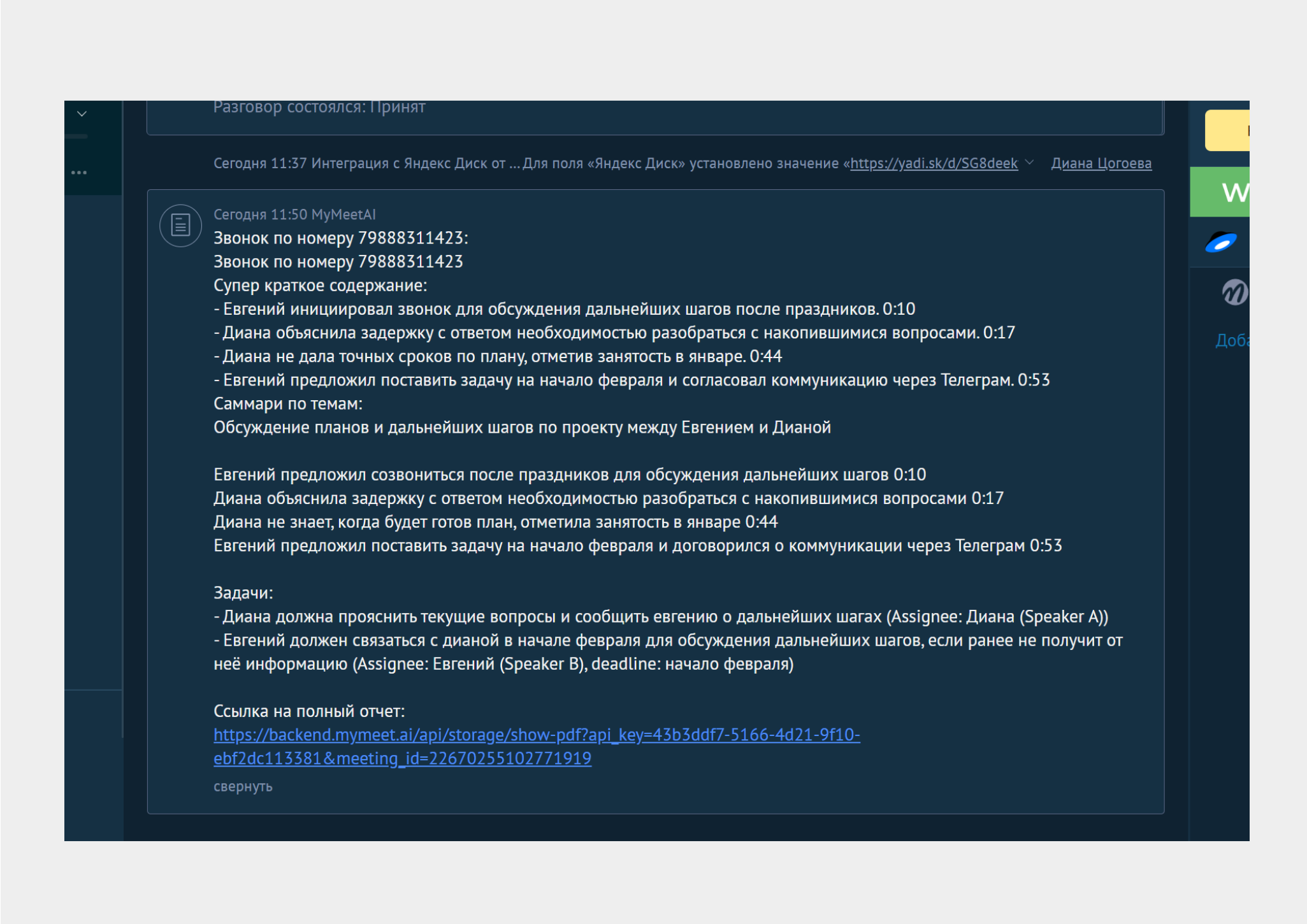Click the MyMeetAI note document icon

(180, 225)
